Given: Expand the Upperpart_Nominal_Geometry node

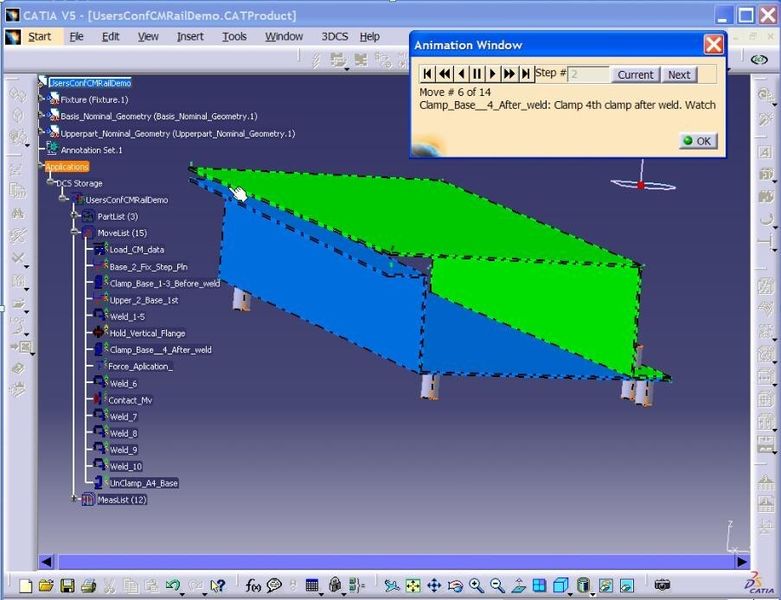Looking at the screenshot, I should (42, 132).
